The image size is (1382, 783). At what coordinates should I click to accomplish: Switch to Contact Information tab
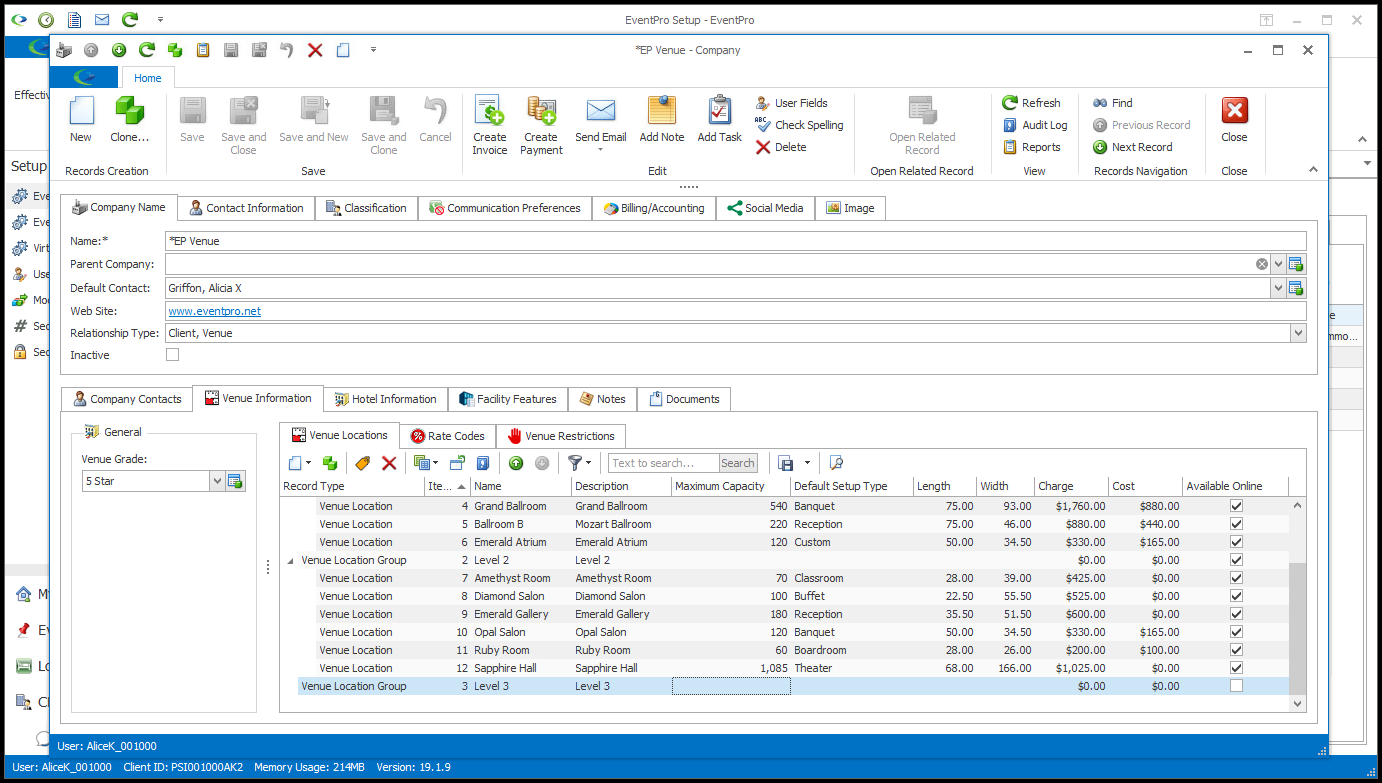coord(246,208)
